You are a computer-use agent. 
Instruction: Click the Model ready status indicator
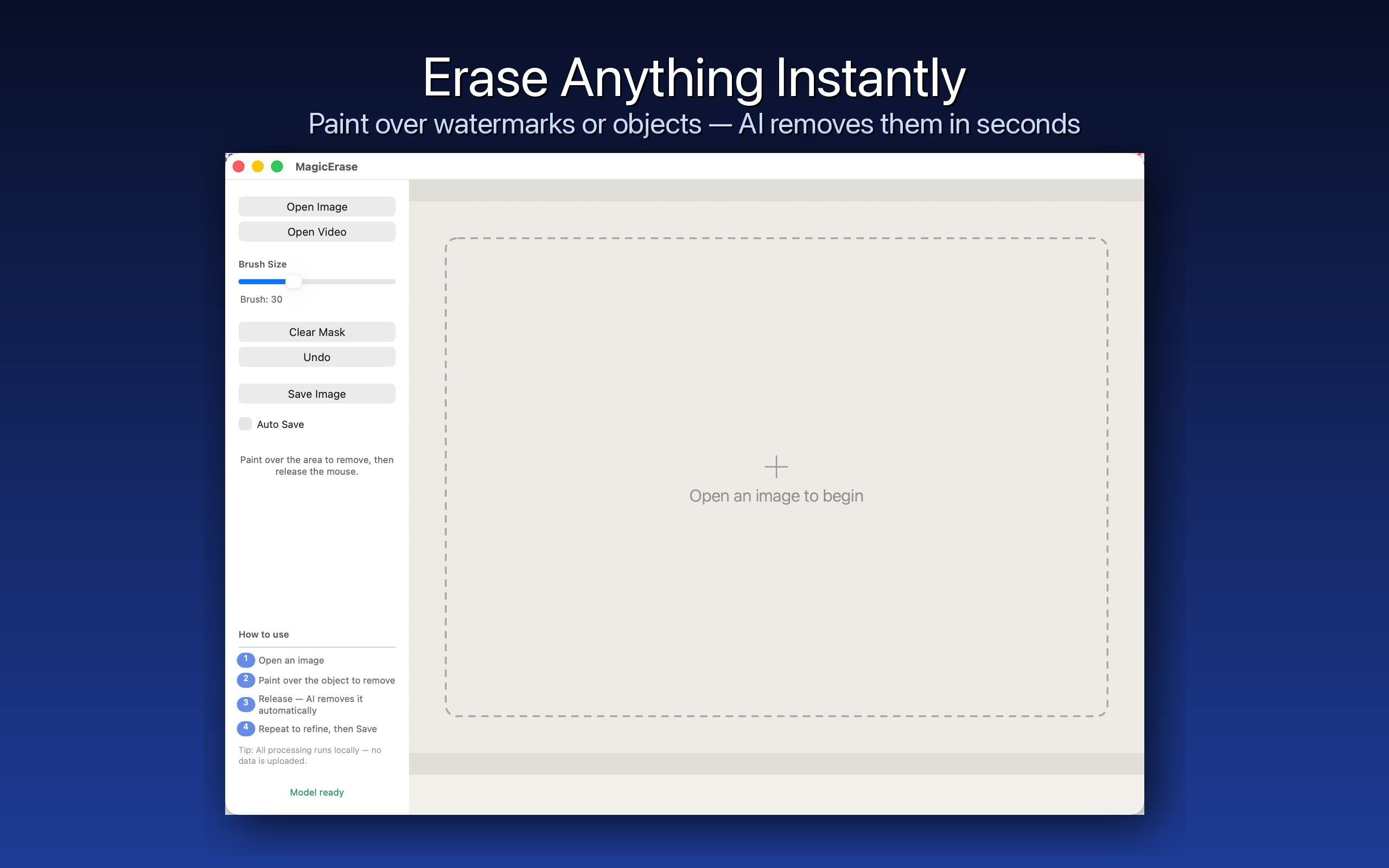tap(316, 792)
